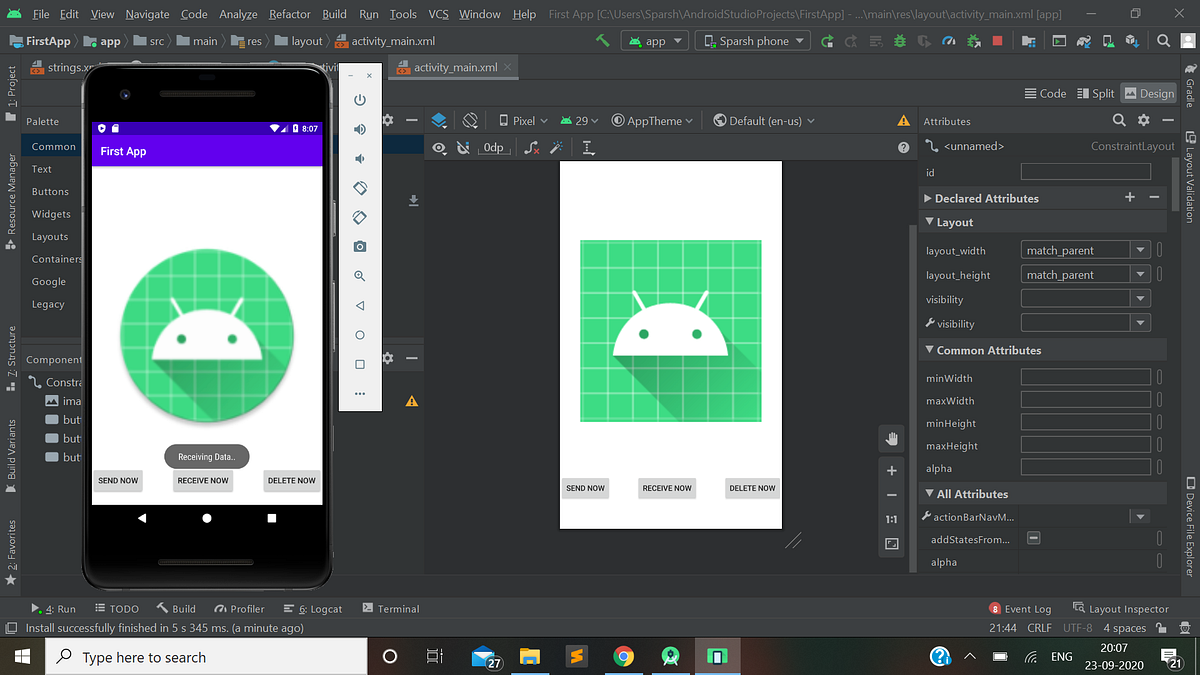
Task: Open the AppTheme selector dropdown
Action: (x=652, y=119)
